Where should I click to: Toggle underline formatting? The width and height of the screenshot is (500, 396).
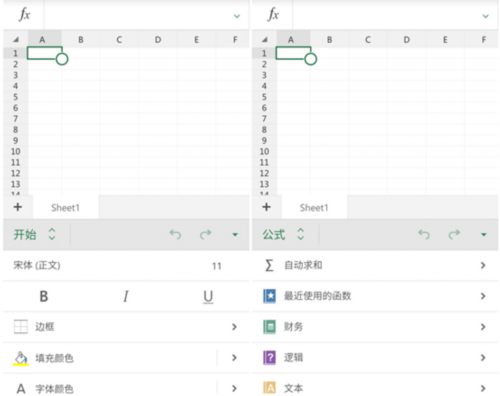(x=208, y=296)
